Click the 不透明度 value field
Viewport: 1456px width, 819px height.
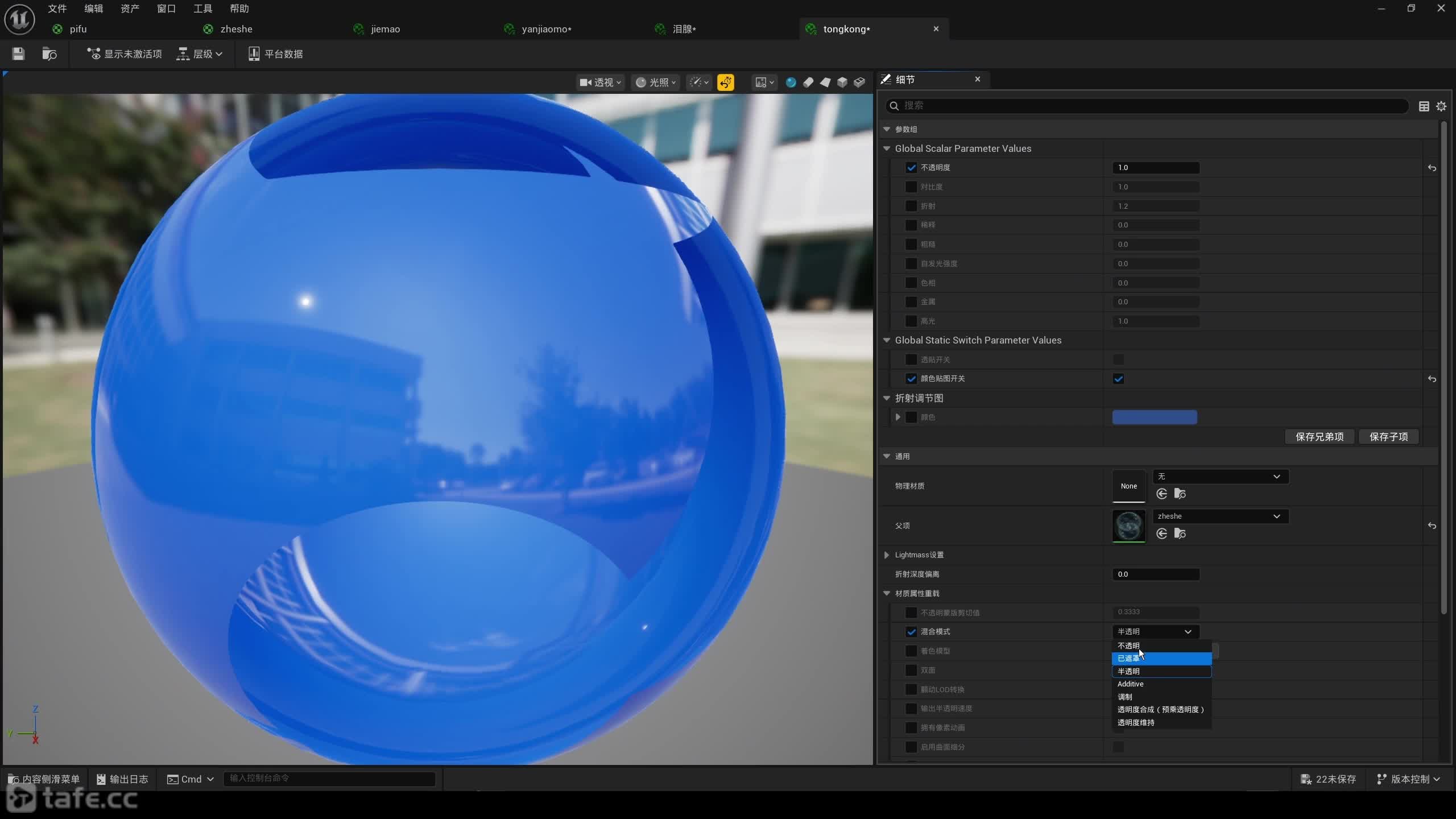[1156, 168]
